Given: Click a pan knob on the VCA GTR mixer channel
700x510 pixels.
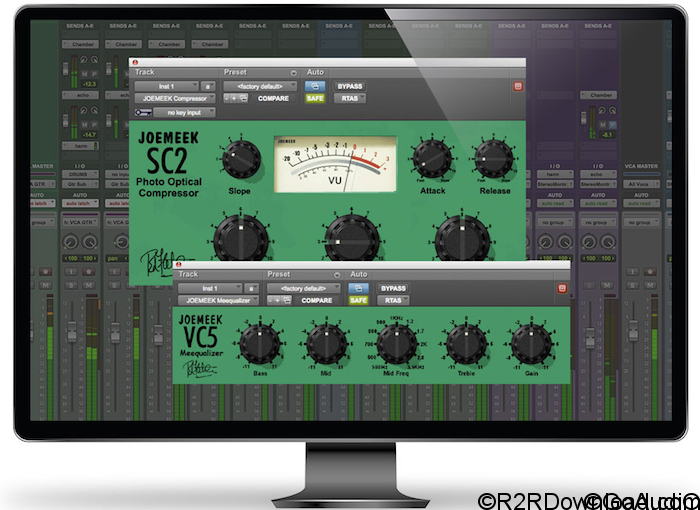Looking at the screenshot, I should point(71,242).
